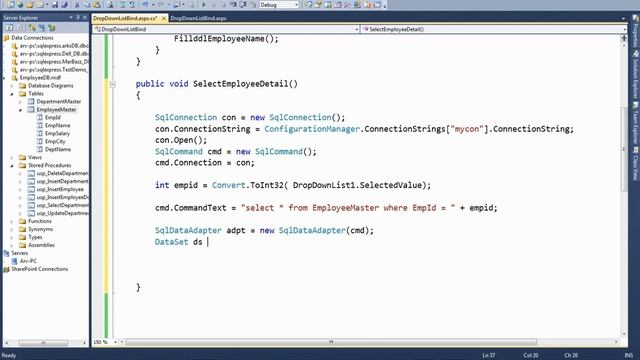The image size is (640, 360).
Task: Open the DropDownListBind class dropdown
Action: click(356, 29)
